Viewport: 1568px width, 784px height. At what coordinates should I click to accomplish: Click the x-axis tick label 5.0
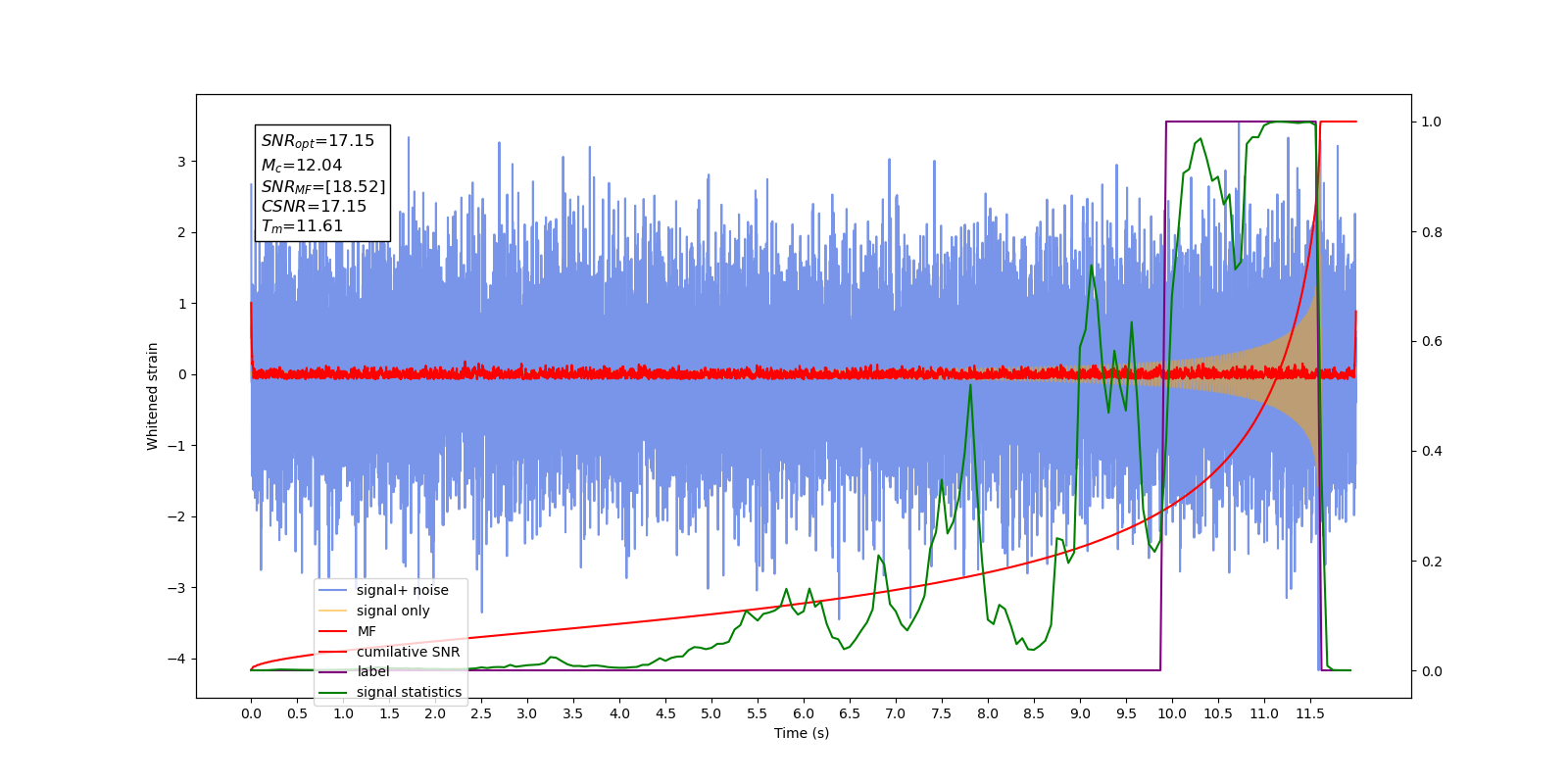[711, 713]
